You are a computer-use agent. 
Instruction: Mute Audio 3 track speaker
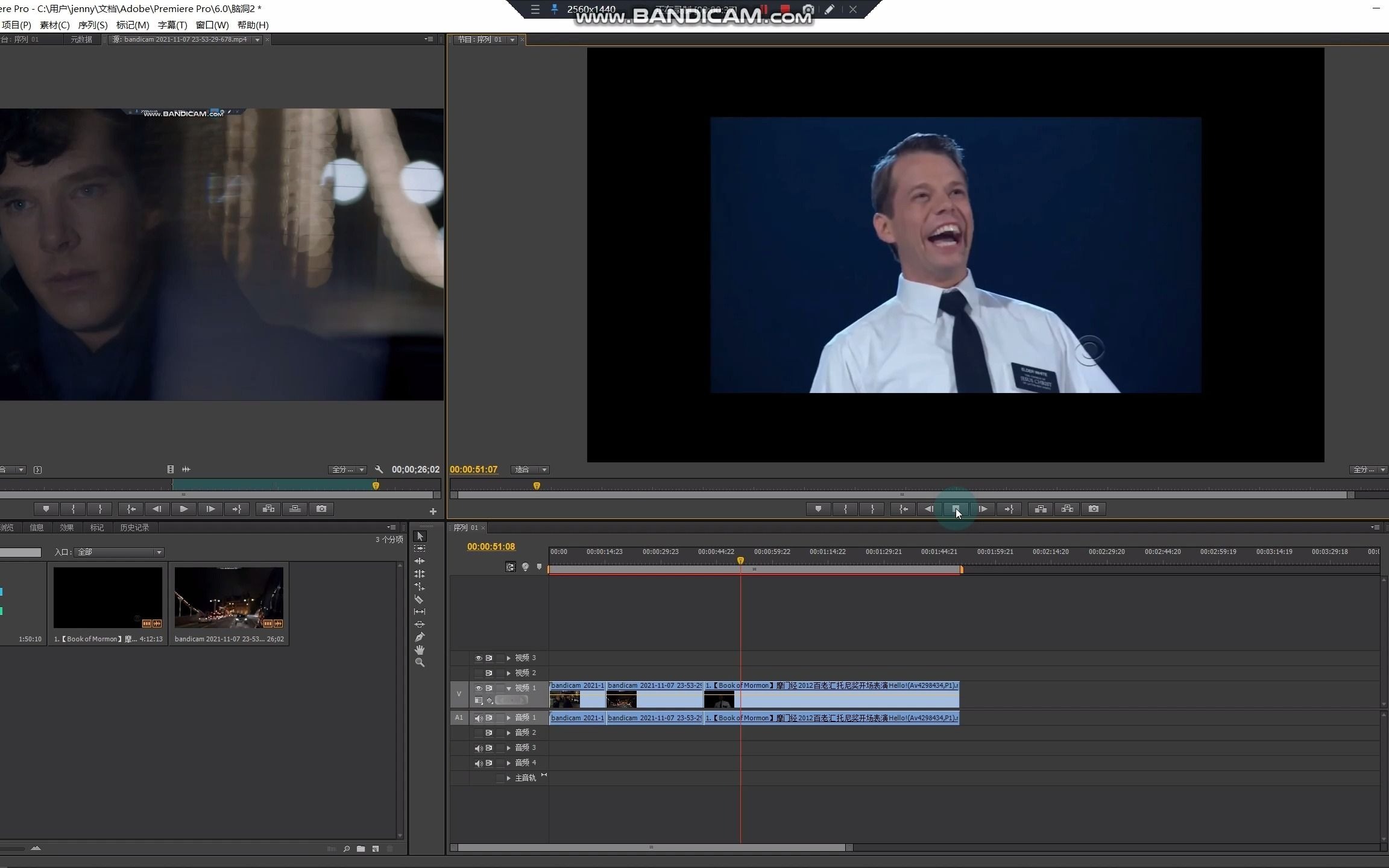click(x=479, y=748)
